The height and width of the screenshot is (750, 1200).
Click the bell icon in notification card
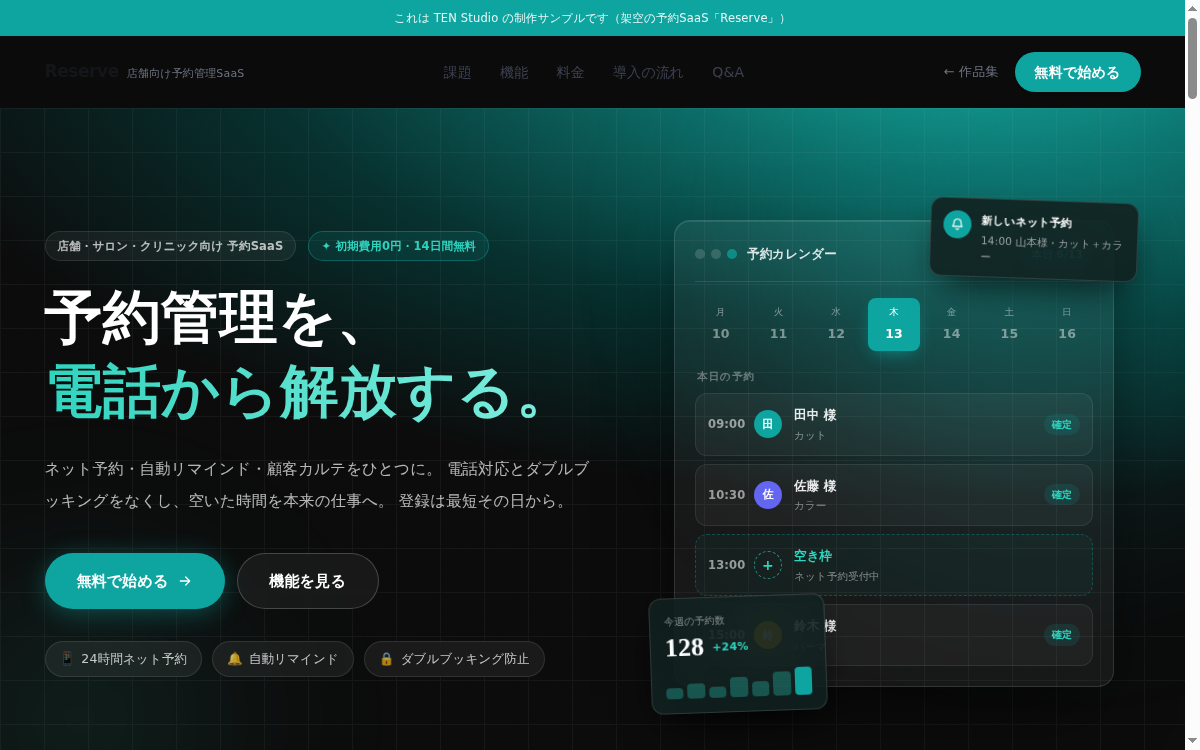click(957, 224)
